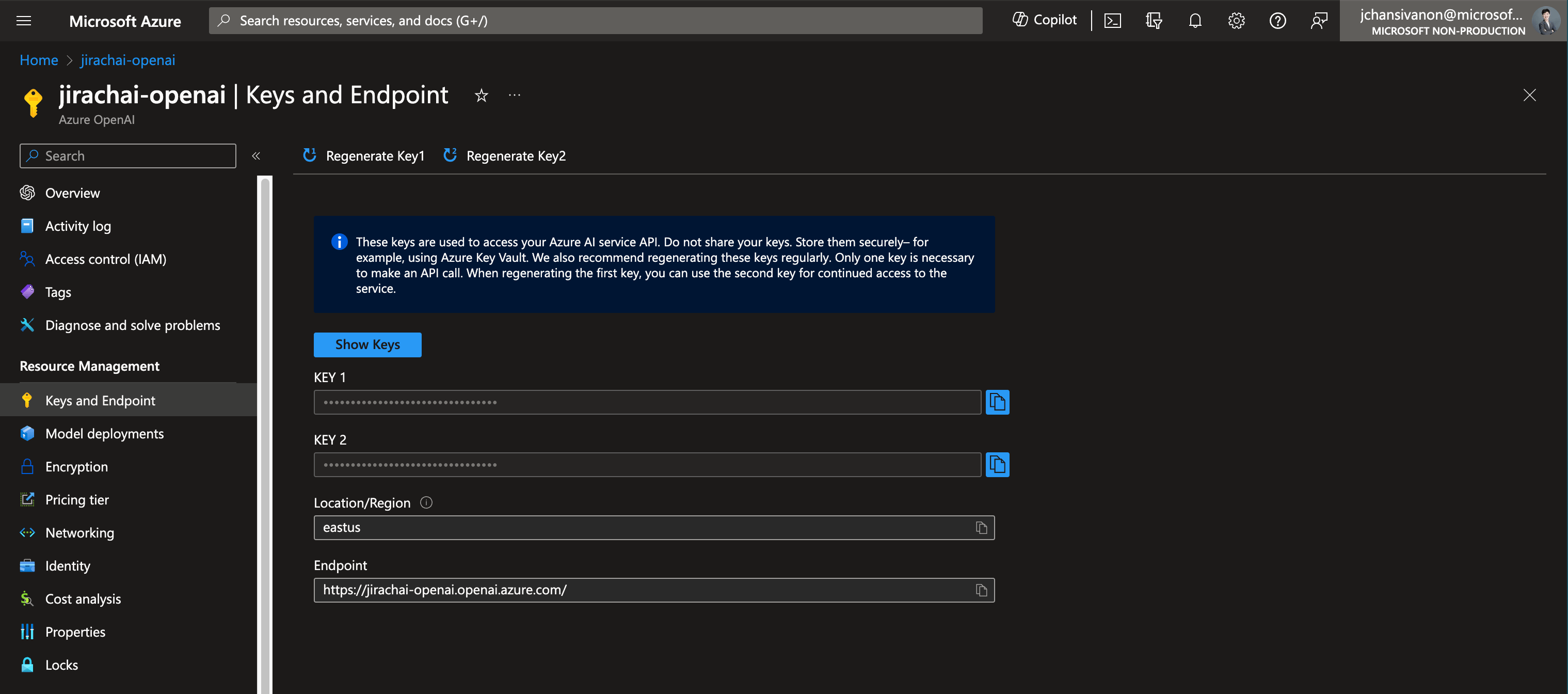Open the portal hamburger menu
Image resolution: width=1568 pixels, height=694 pixels.
pos(24,21)
